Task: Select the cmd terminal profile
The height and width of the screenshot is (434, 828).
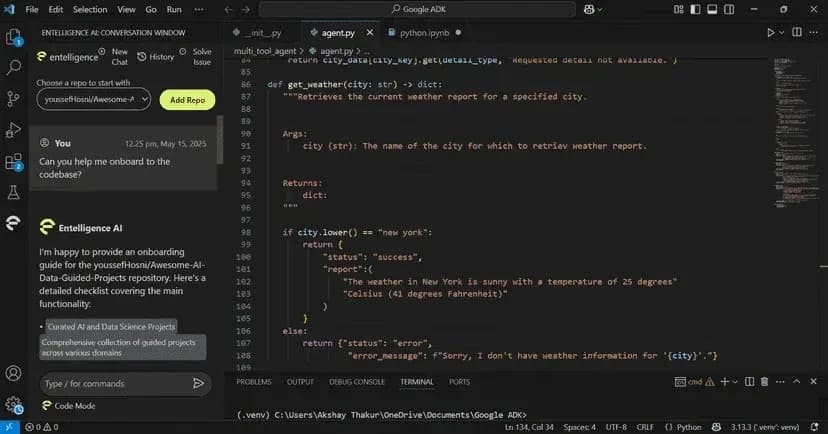Action: 690,382
